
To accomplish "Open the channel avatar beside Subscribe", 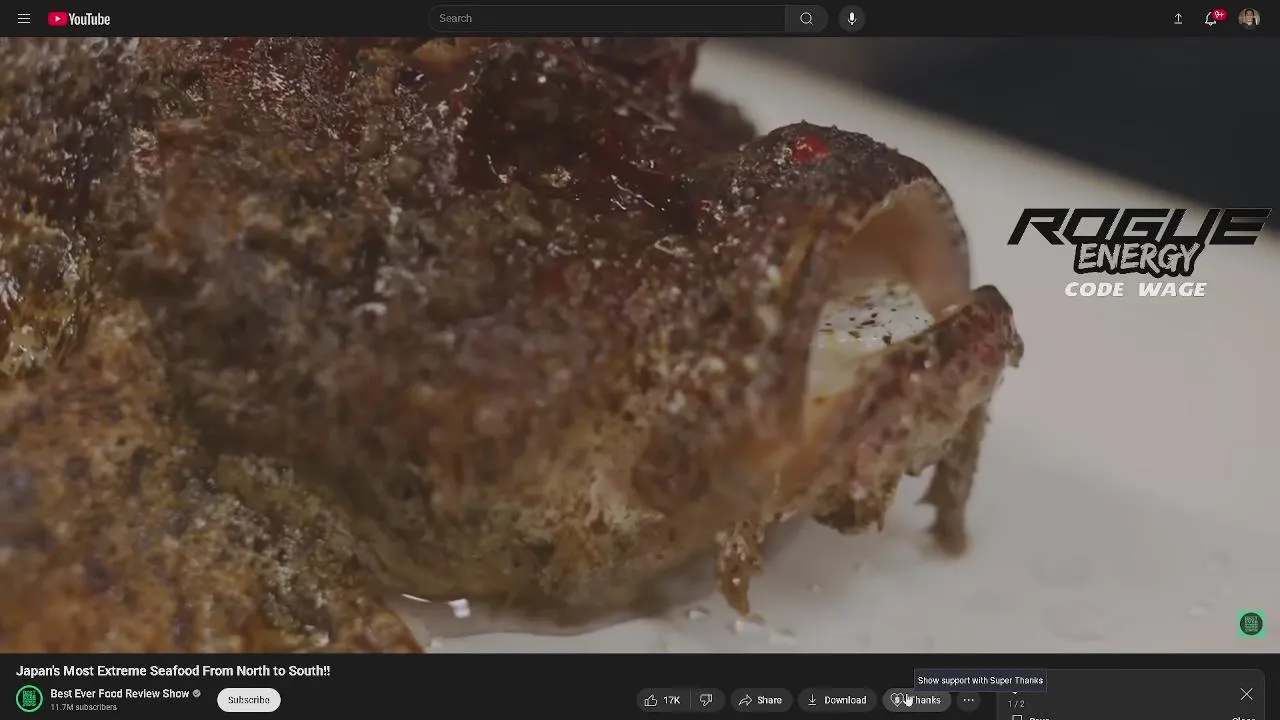I will (x=29, y=699).
